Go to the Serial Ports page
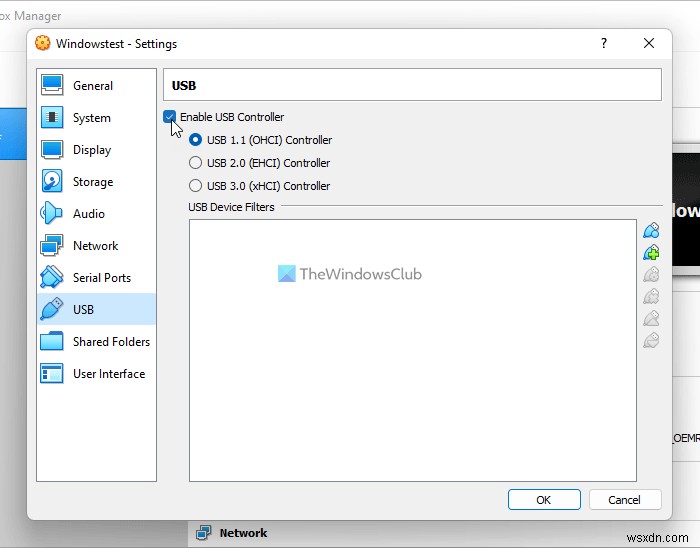Viewport: 700px width, 548px height. point(96,278)
